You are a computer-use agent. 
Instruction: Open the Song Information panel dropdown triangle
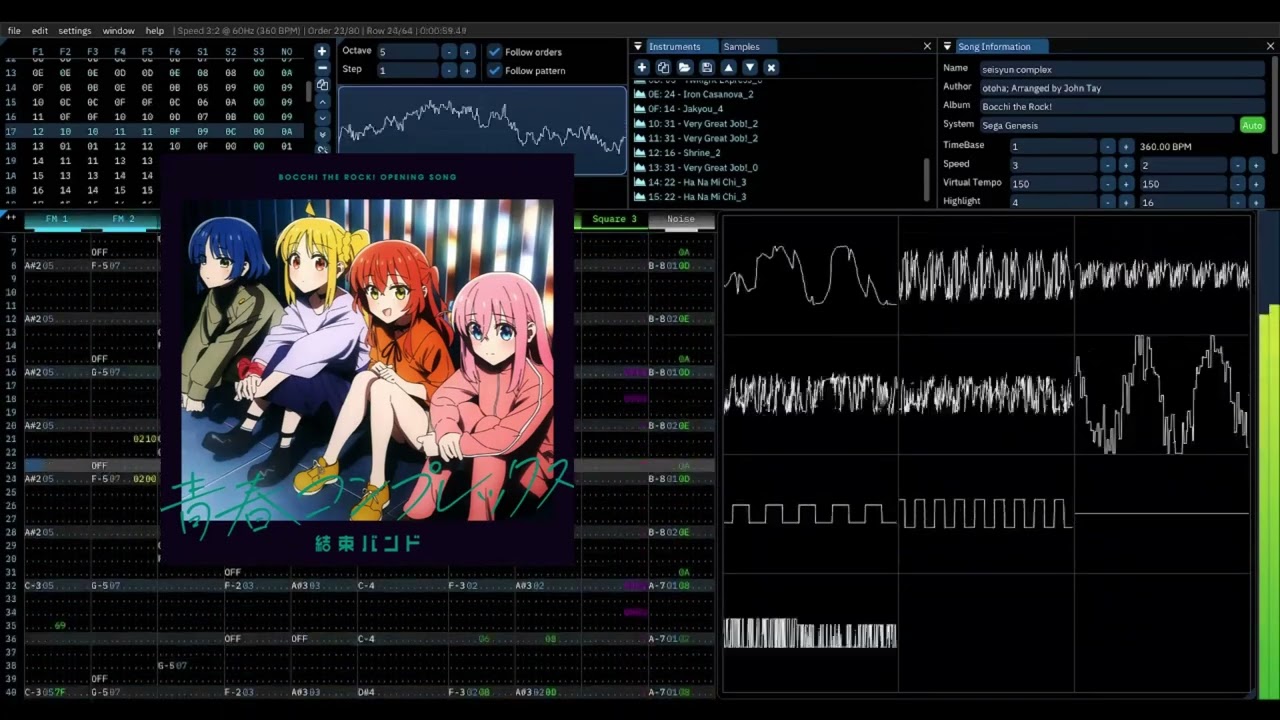(947, 46)
